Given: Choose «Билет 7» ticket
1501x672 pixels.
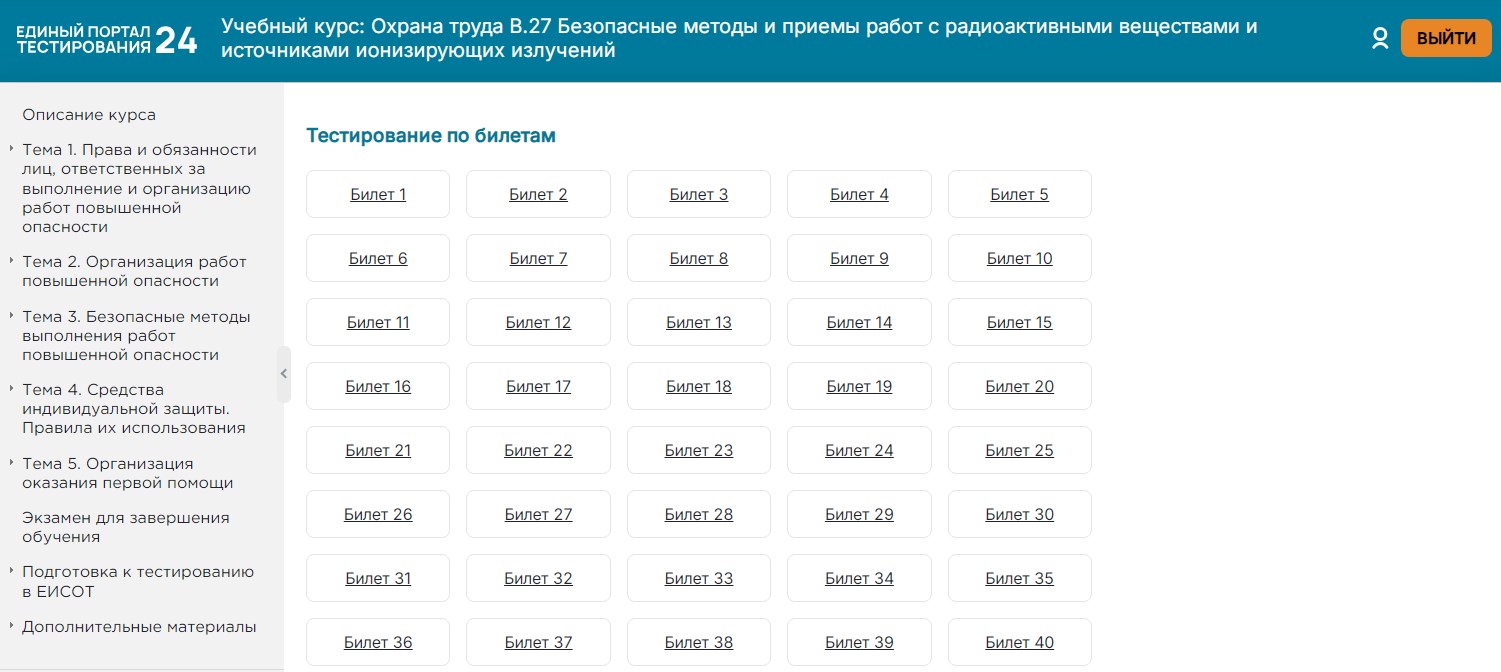Looking at the screenshot, I should [538, 259].
